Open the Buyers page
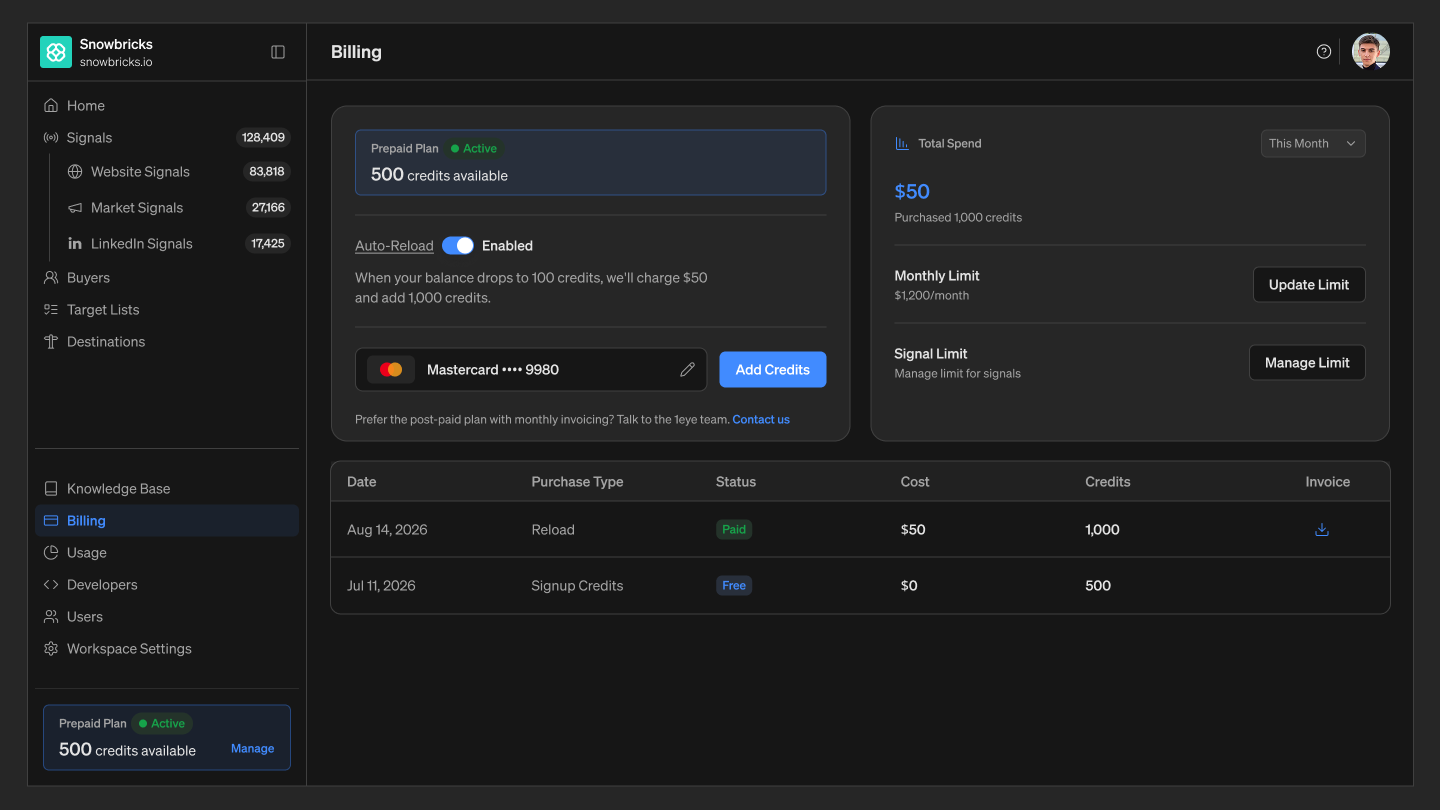Viewport: 1440px width, 810px height. [167, 278]
